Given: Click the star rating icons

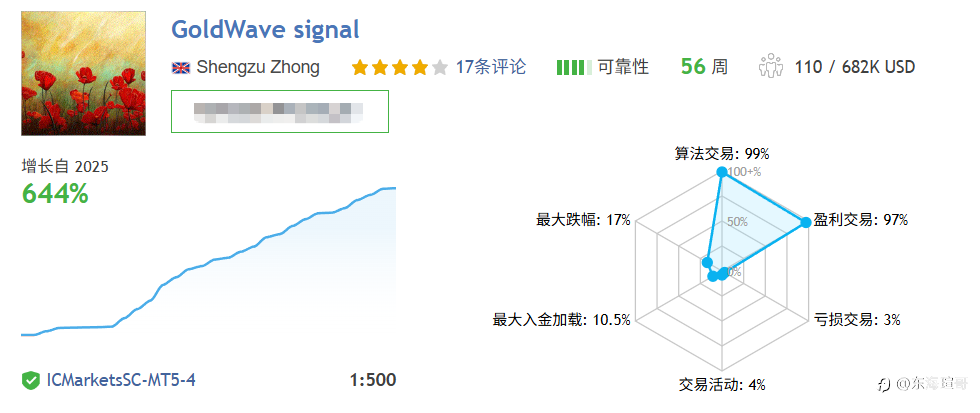Looking at the screenshot, I should point(400,67).
